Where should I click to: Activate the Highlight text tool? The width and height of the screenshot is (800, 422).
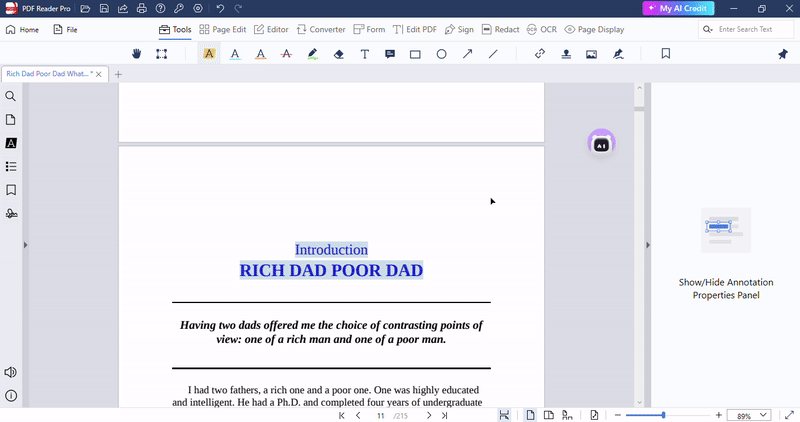point(209,54)
